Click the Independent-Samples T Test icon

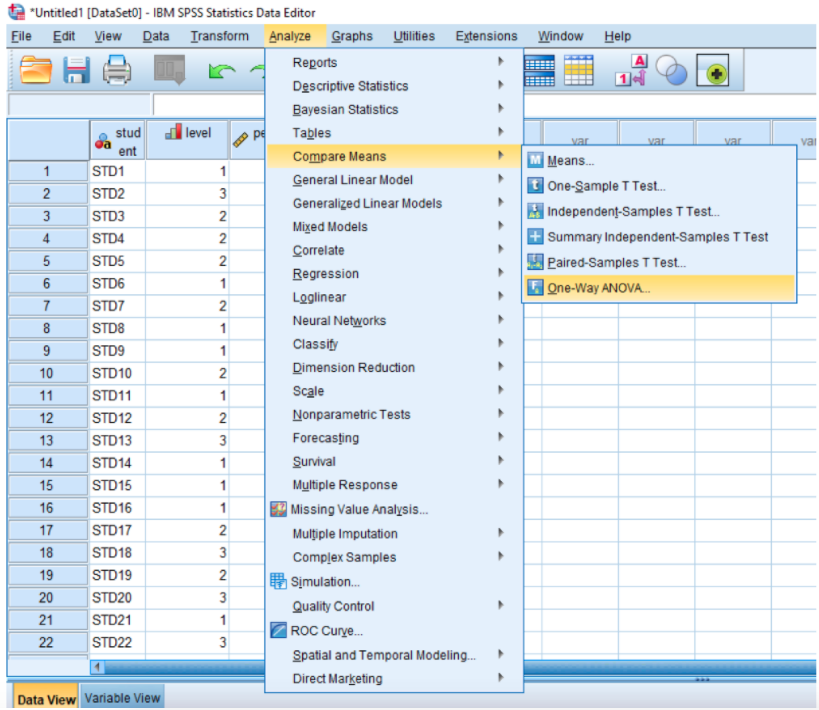(x=535, y=211)
